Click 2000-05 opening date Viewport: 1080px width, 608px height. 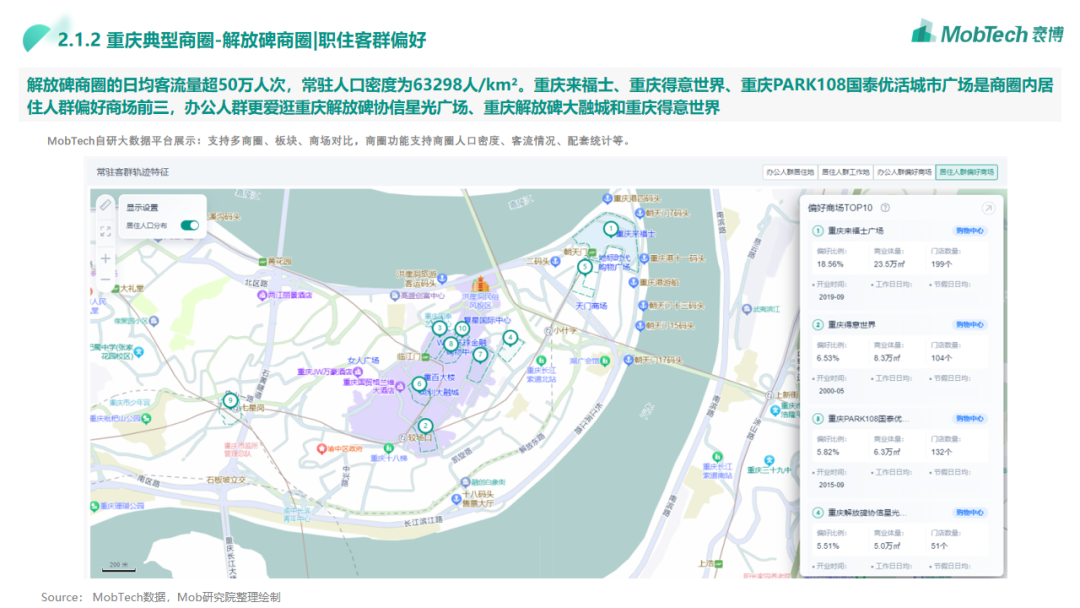point(831,390)
